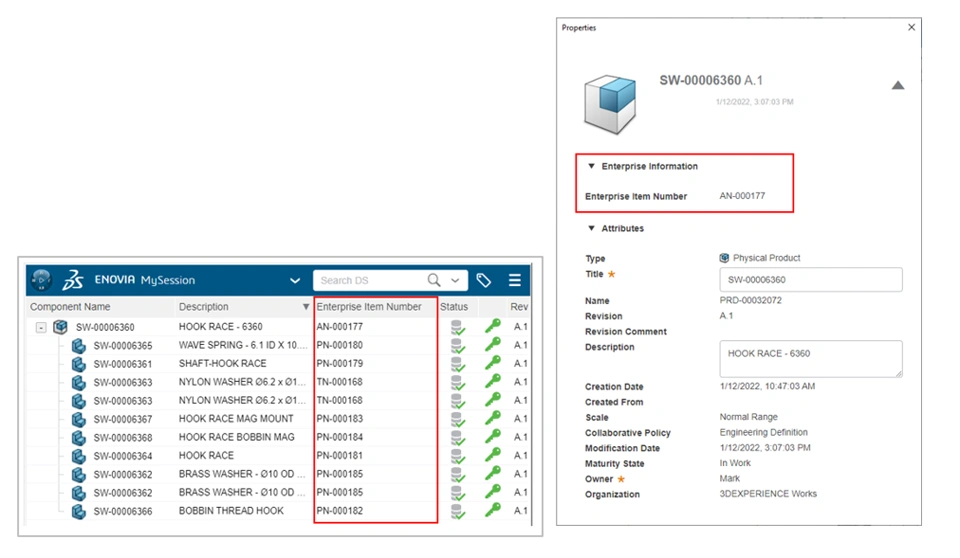This screenshot has height=558, width=960.
Task: Open the MySession dropdown chevron
Action: [294, 281]
